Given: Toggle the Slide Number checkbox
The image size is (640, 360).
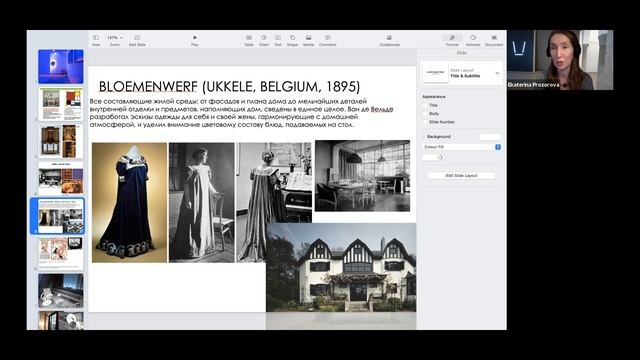Looking at the screenshot, I should point(425,122).
